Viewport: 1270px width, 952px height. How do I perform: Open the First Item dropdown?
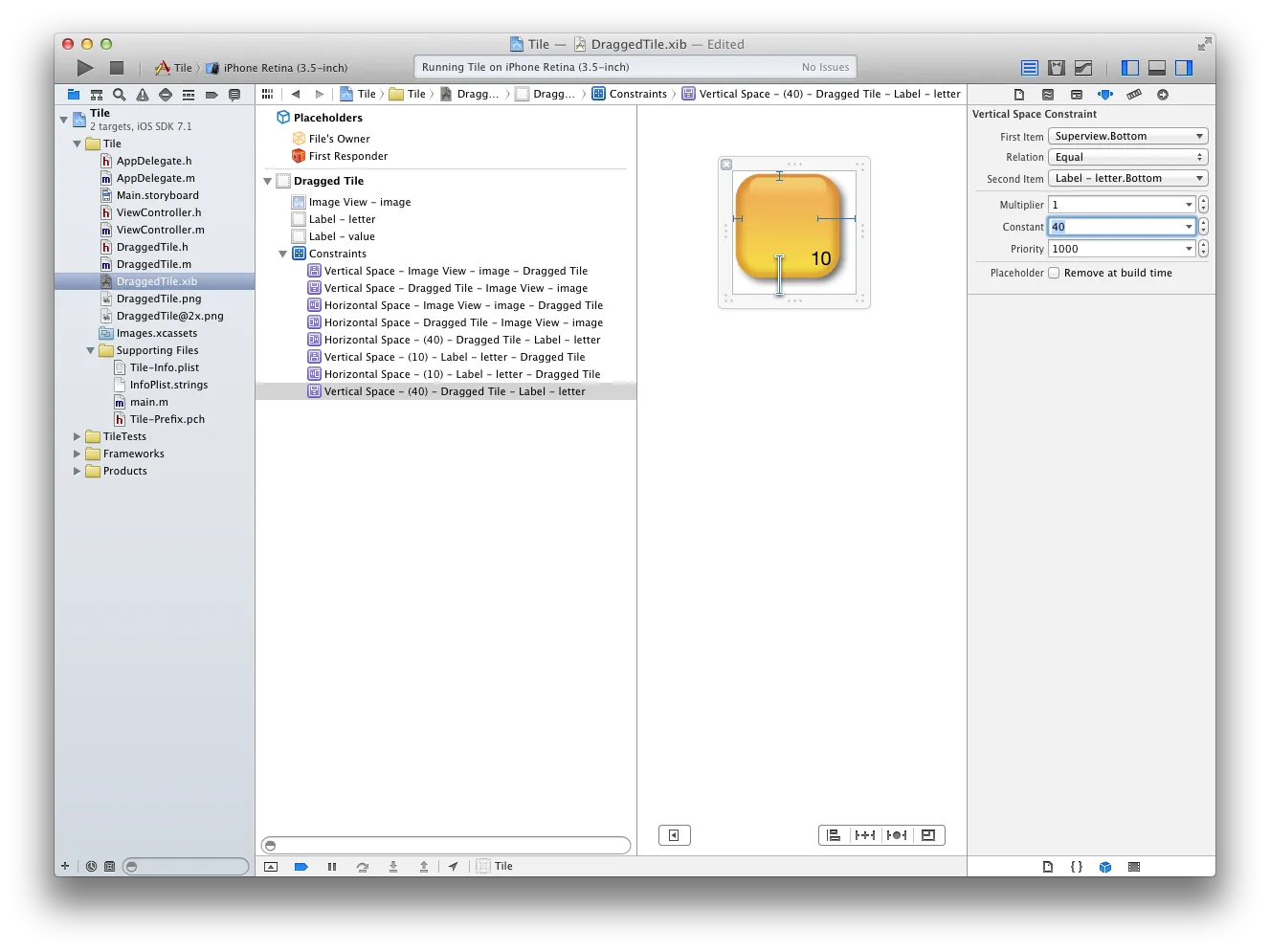1128,136
